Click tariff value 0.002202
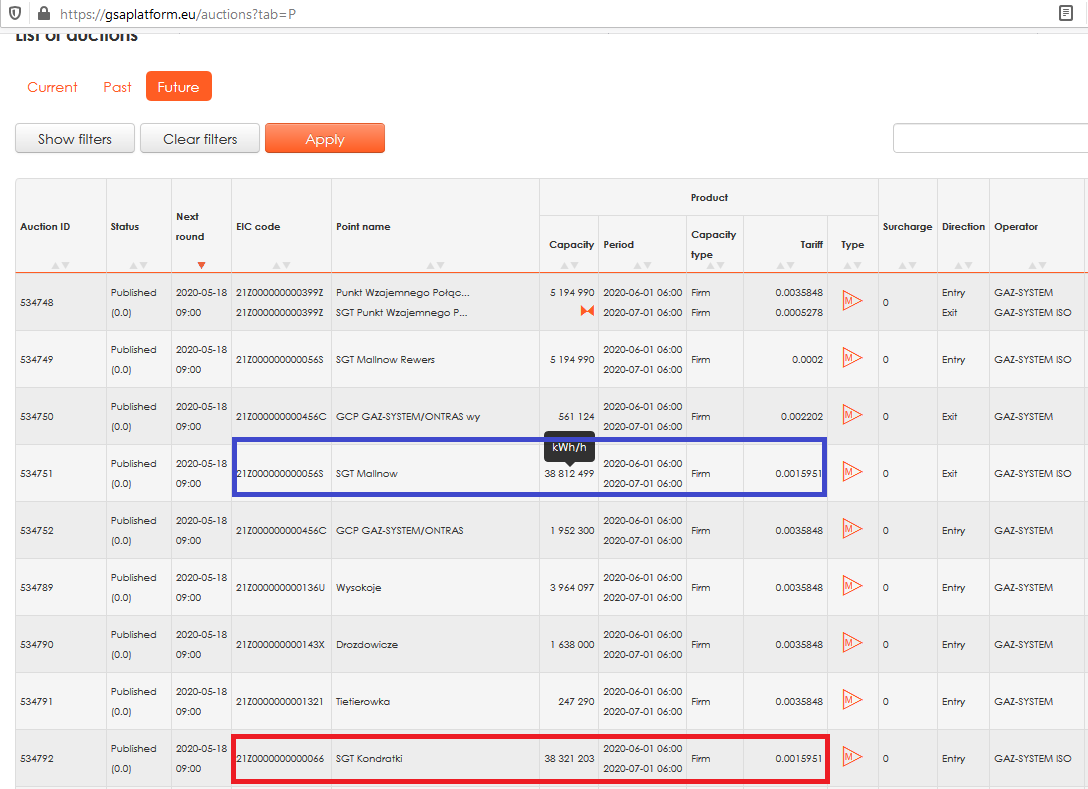Image resolution: width=1088 pixels, height=789 pixels. [x=801, y=416]
